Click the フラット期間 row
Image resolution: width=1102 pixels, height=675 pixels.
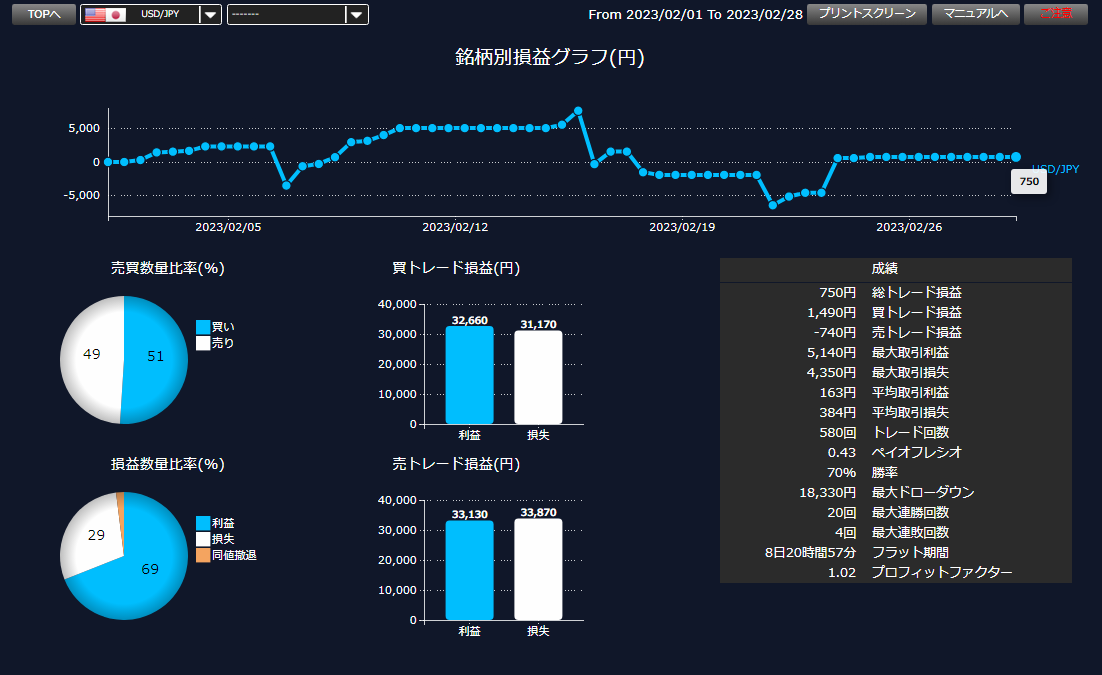(895, 553)
